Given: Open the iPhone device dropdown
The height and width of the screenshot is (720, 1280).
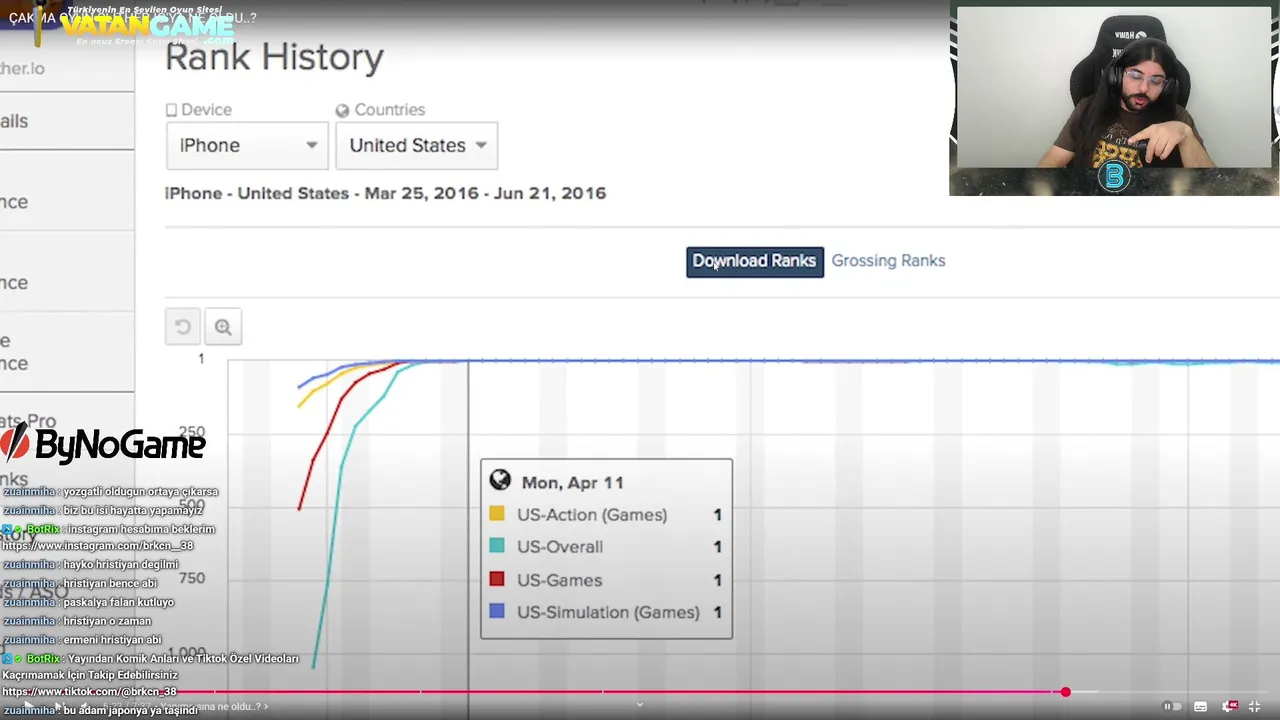Looking at the screenshot, I should click(247, 145).
